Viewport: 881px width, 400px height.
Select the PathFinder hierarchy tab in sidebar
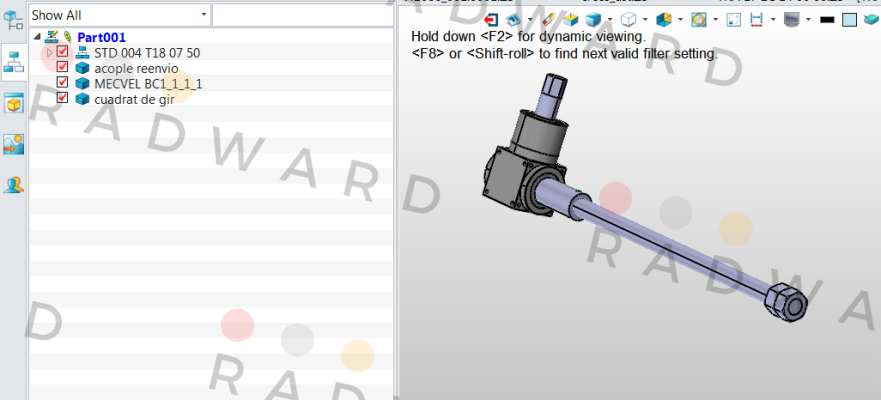coord(13,62)
